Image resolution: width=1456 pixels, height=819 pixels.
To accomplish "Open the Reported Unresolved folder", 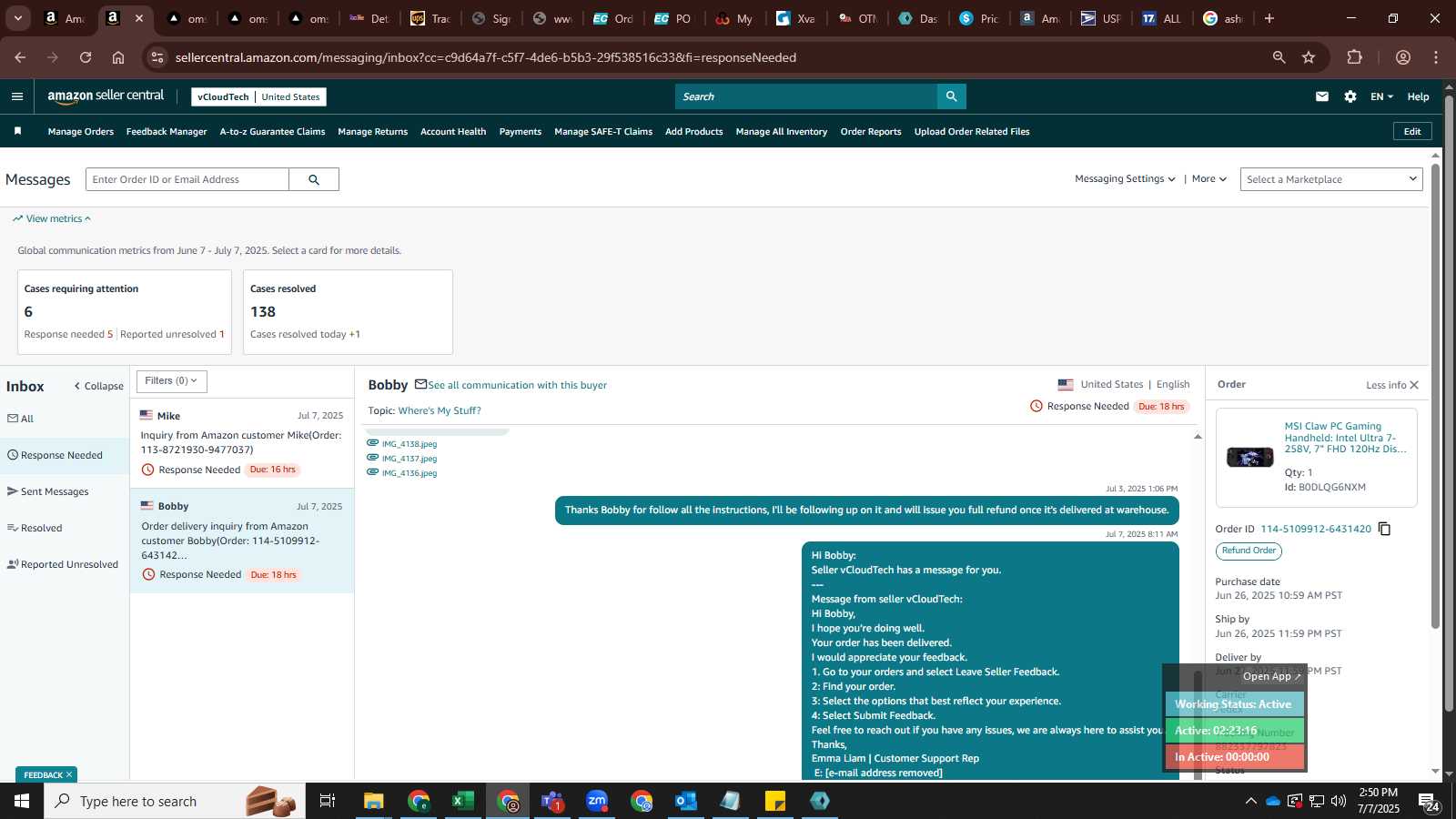I will click(x=63, y=564).
